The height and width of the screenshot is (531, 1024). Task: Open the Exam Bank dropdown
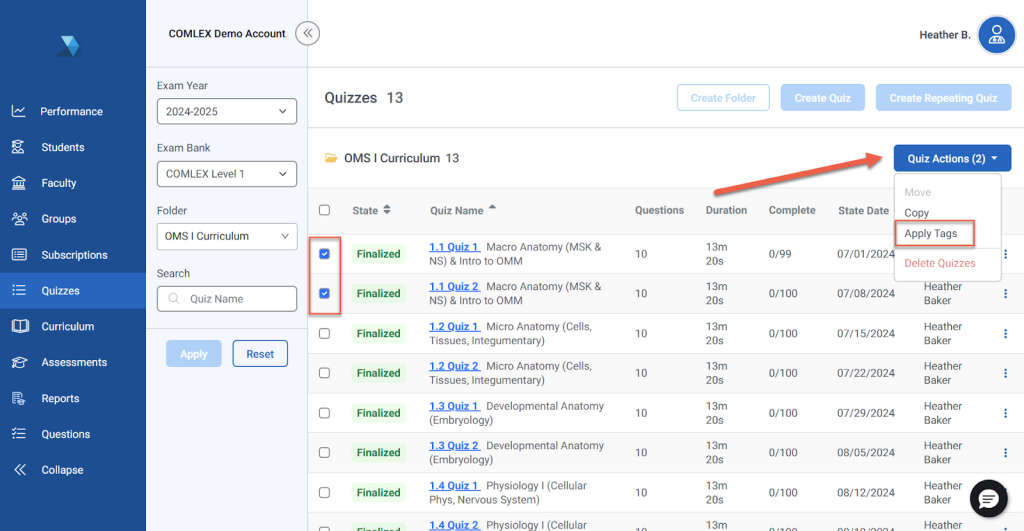(x=226, y=174)
